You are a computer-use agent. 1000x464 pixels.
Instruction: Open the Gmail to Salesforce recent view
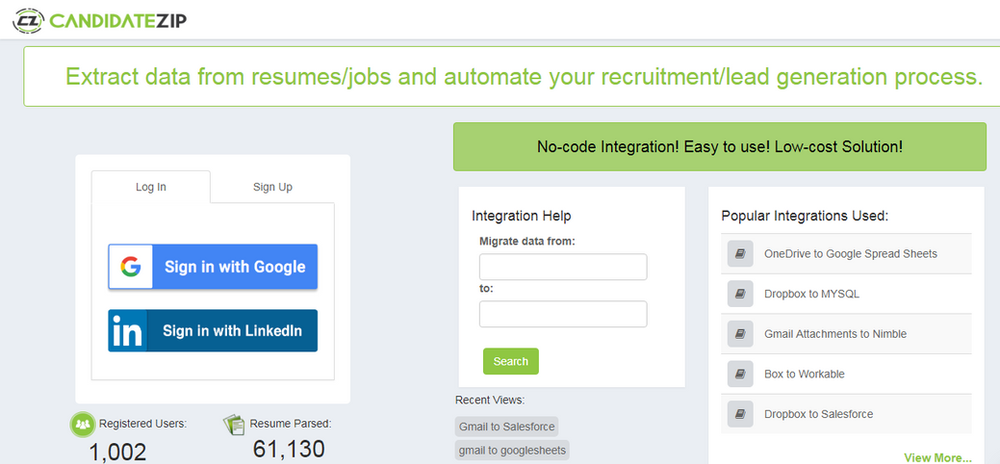[506, 427]
